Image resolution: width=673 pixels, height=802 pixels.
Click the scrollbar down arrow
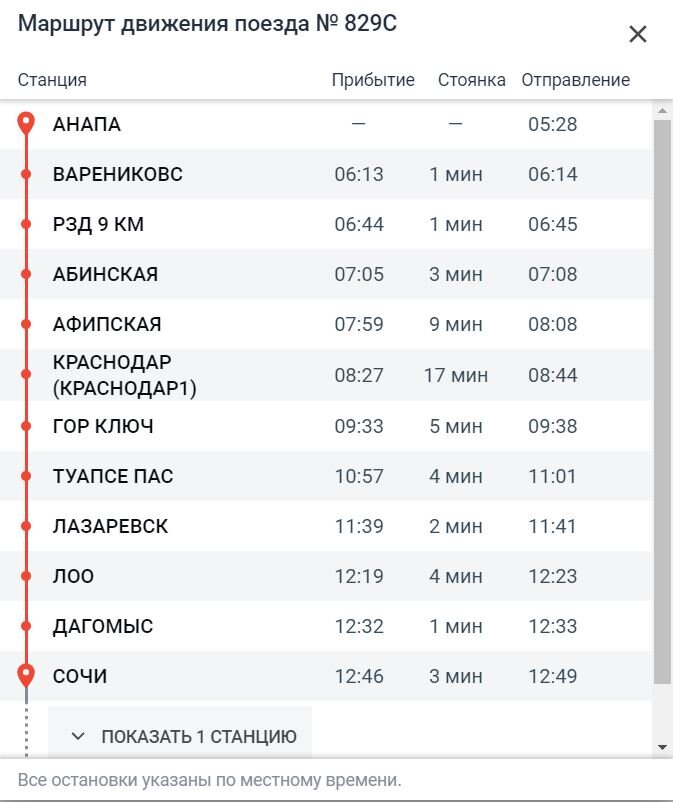(x=662, y=747)
